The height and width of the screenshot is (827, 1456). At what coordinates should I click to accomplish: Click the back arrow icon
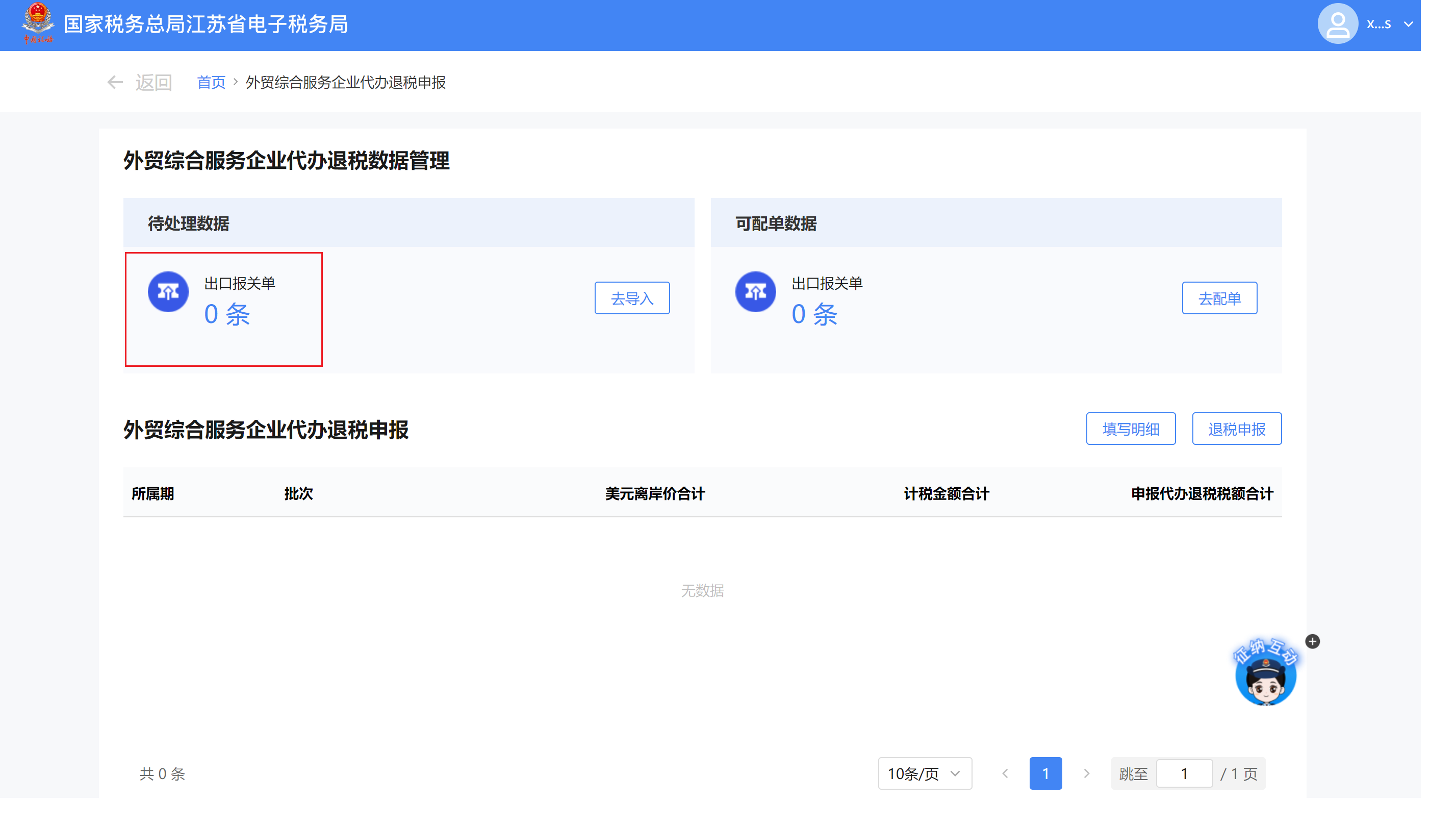(115, 83)
